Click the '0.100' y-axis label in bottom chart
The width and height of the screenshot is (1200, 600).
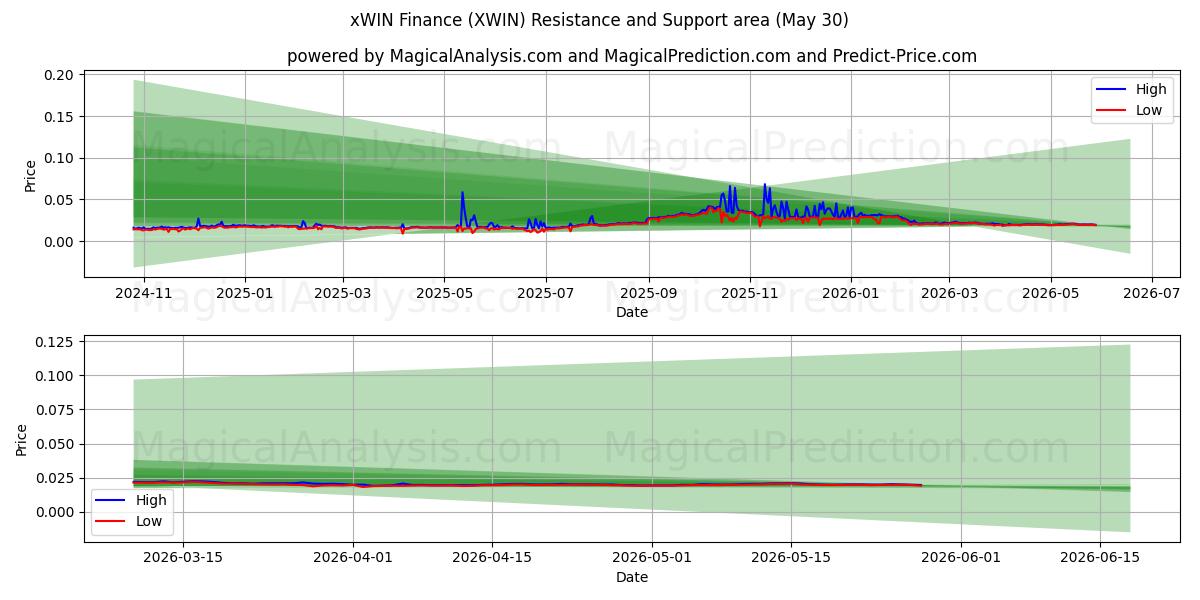(x=56, y=376)
